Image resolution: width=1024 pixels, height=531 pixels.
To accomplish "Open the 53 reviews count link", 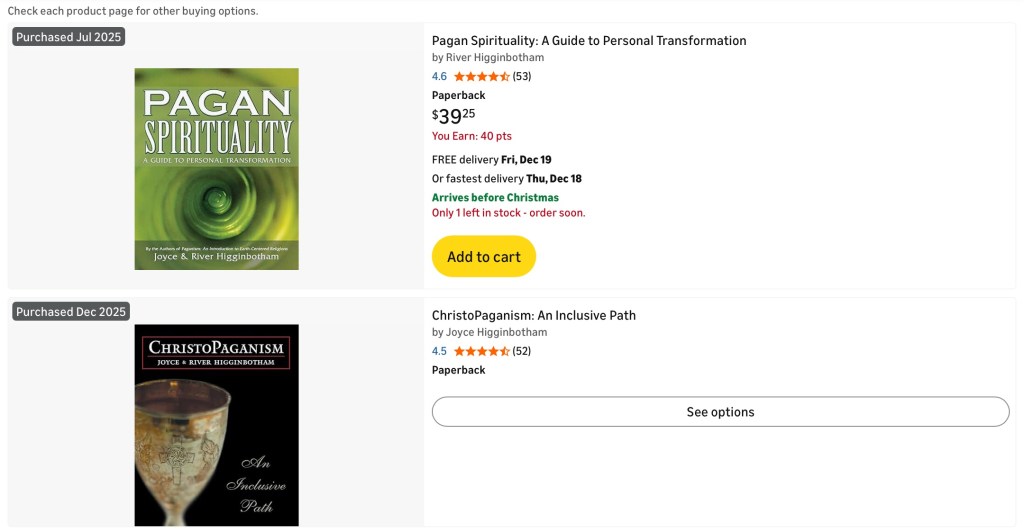I will click(x=522, y=77).
